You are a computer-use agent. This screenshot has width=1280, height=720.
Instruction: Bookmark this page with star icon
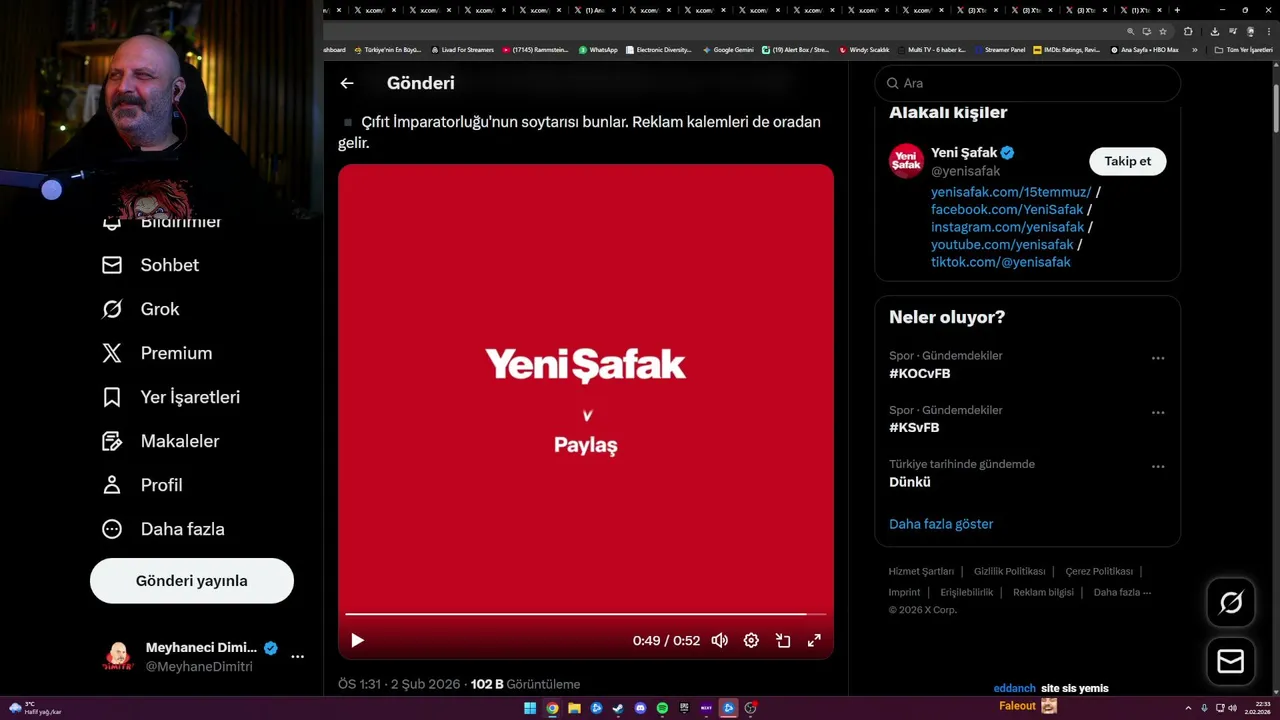point(1163,31)
